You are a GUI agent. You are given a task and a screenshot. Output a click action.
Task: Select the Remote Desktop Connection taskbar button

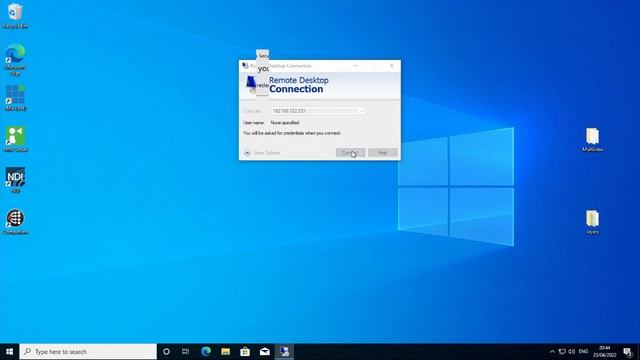(x=284, y=351)
